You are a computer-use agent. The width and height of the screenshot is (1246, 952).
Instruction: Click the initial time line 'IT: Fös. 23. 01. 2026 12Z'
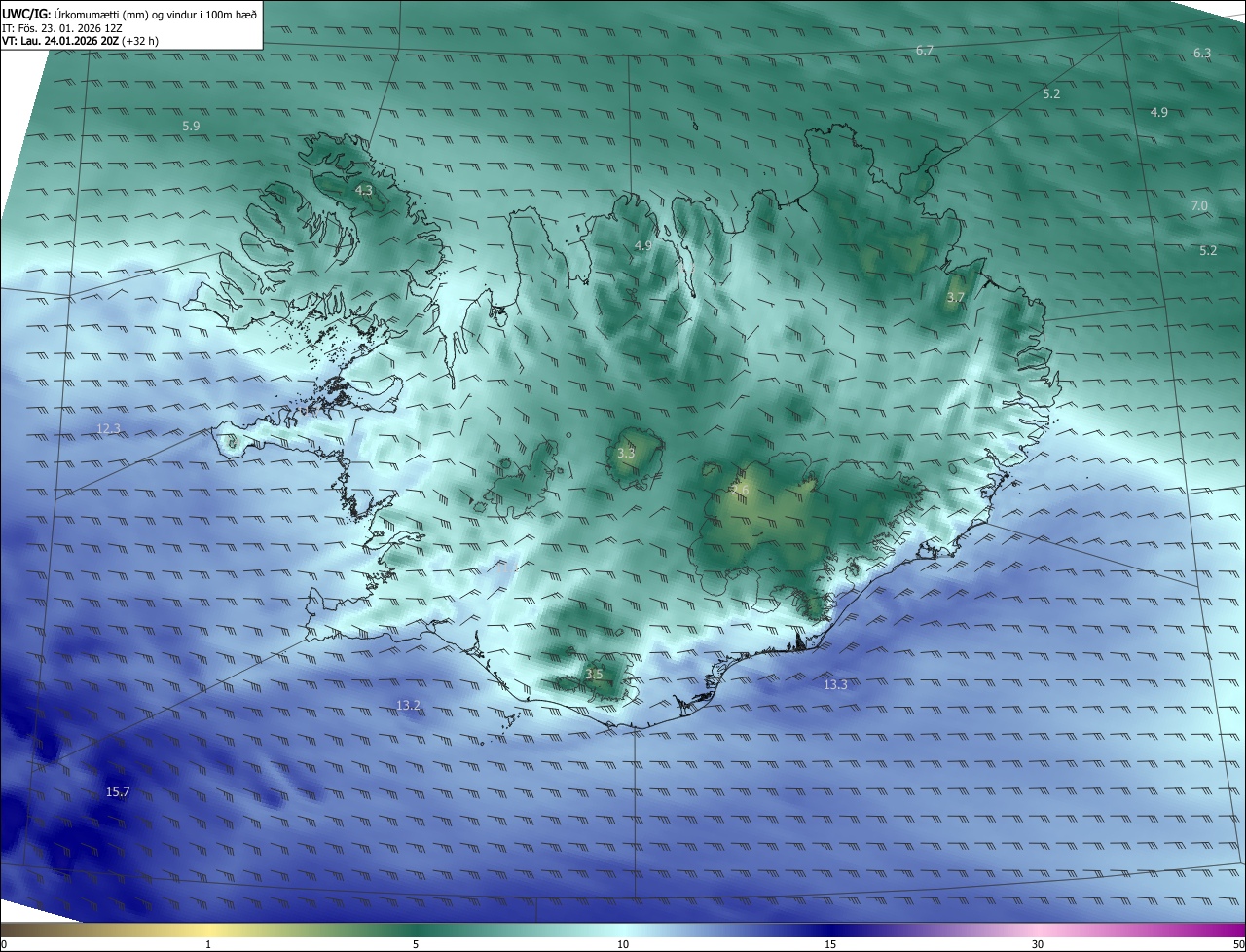pos(62,28)
